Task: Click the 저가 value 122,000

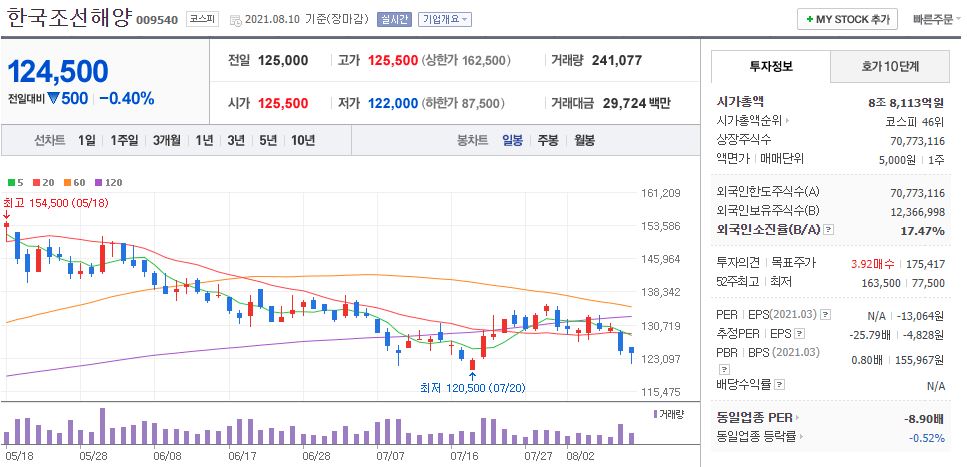Action: (393, 103)
